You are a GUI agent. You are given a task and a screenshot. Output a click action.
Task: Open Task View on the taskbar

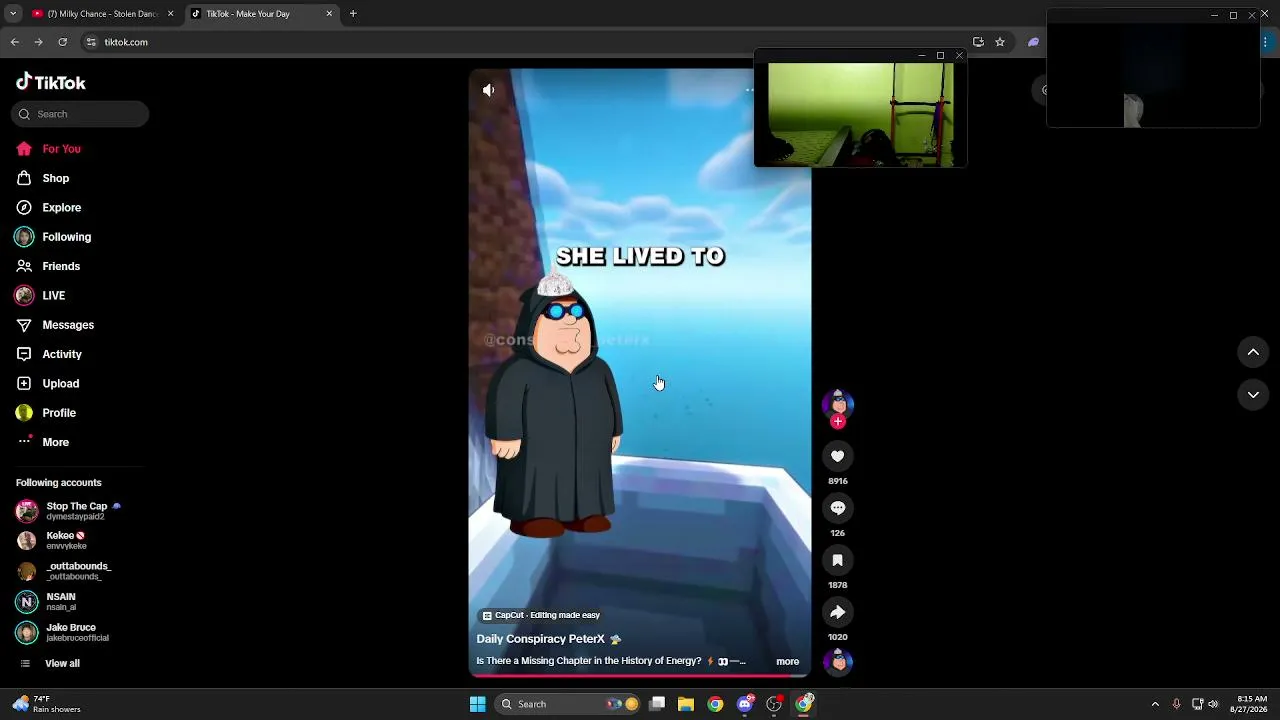click(x=657, y=704)
